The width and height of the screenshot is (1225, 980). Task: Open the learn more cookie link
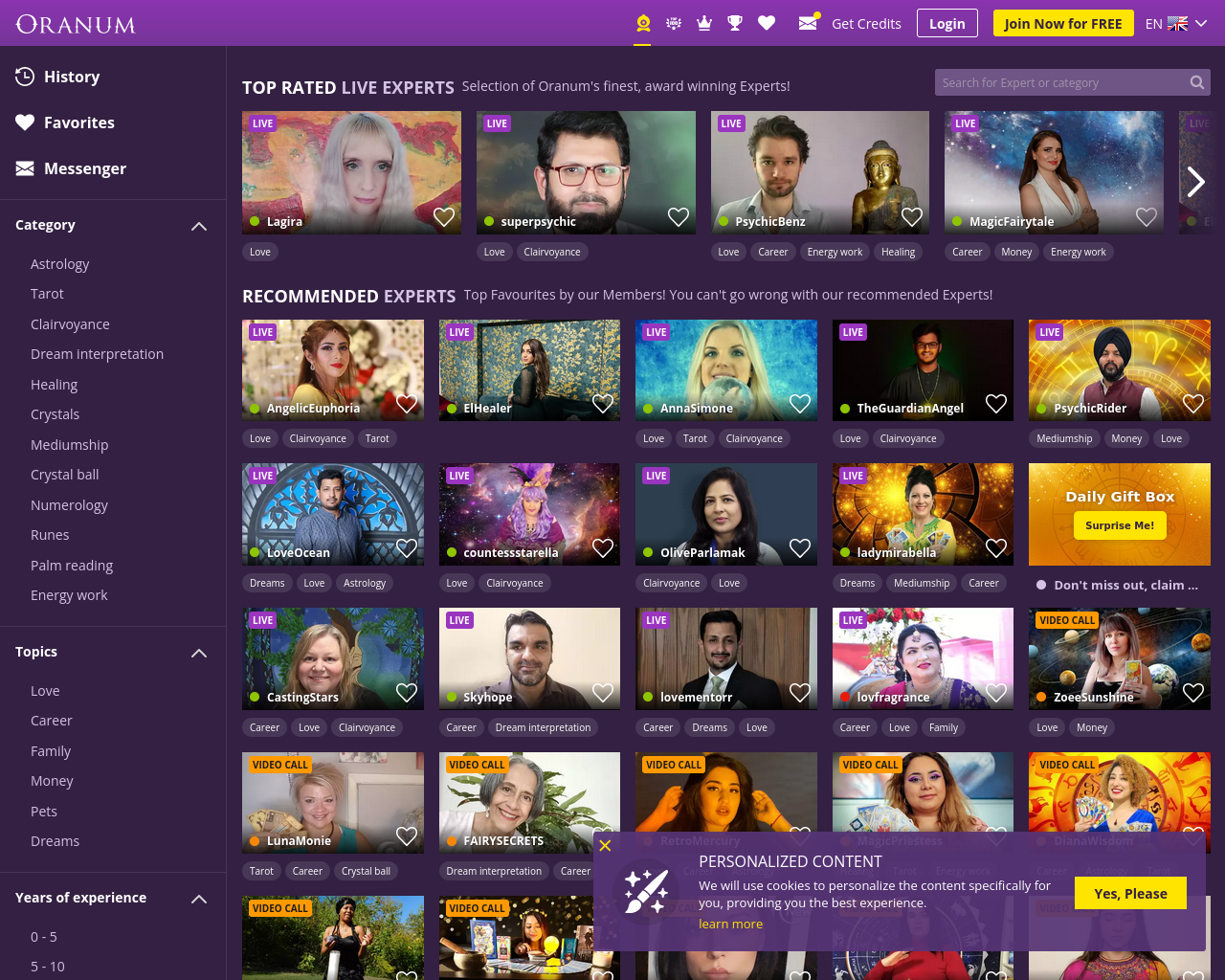coord(730,924)
